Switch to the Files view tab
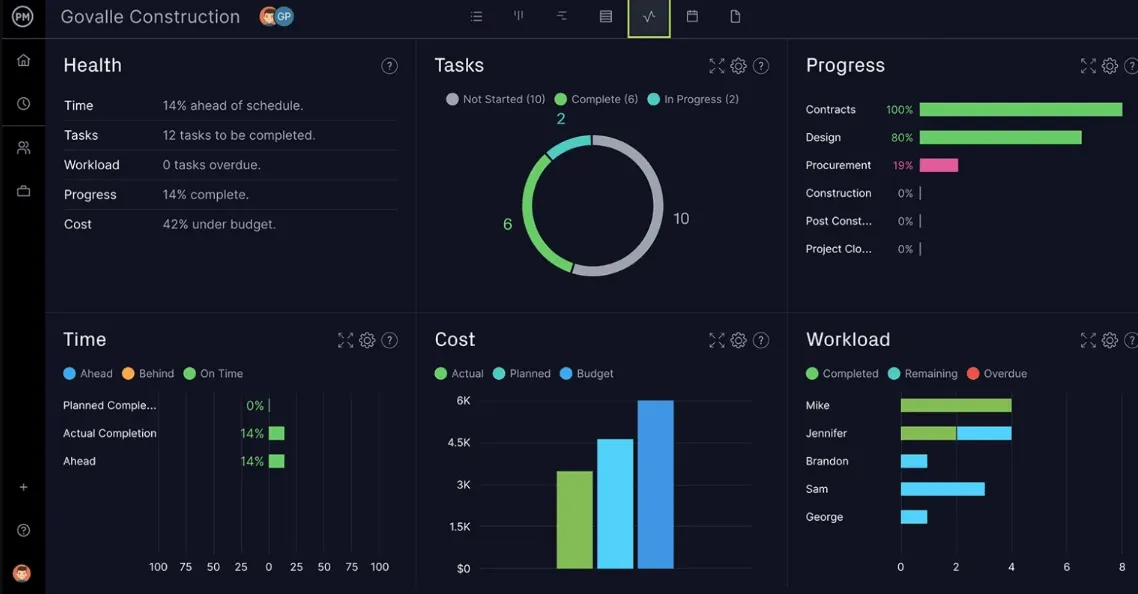Screen dimensions: 1138x594 735,16
